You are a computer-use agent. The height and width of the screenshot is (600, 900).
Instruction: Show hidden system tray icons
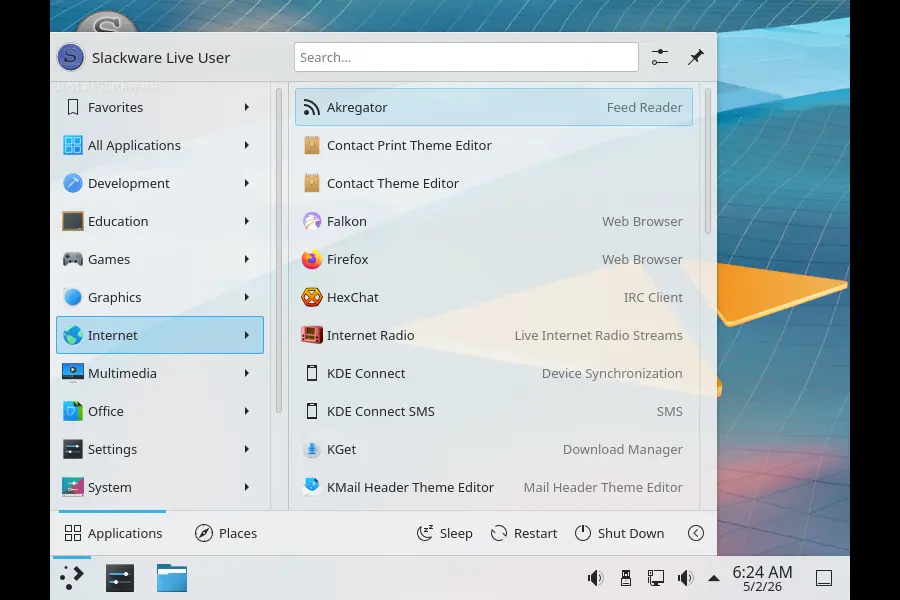click(713, 578)
